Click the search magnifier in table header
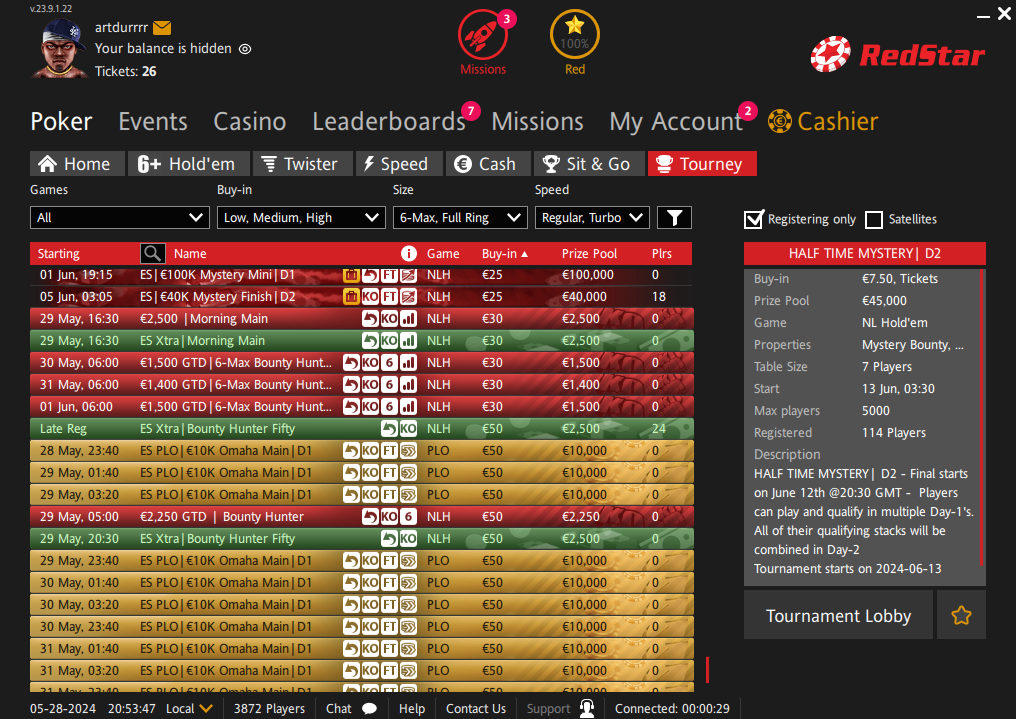Screen dimensions: 1016x719 click(x=152, y=253)
